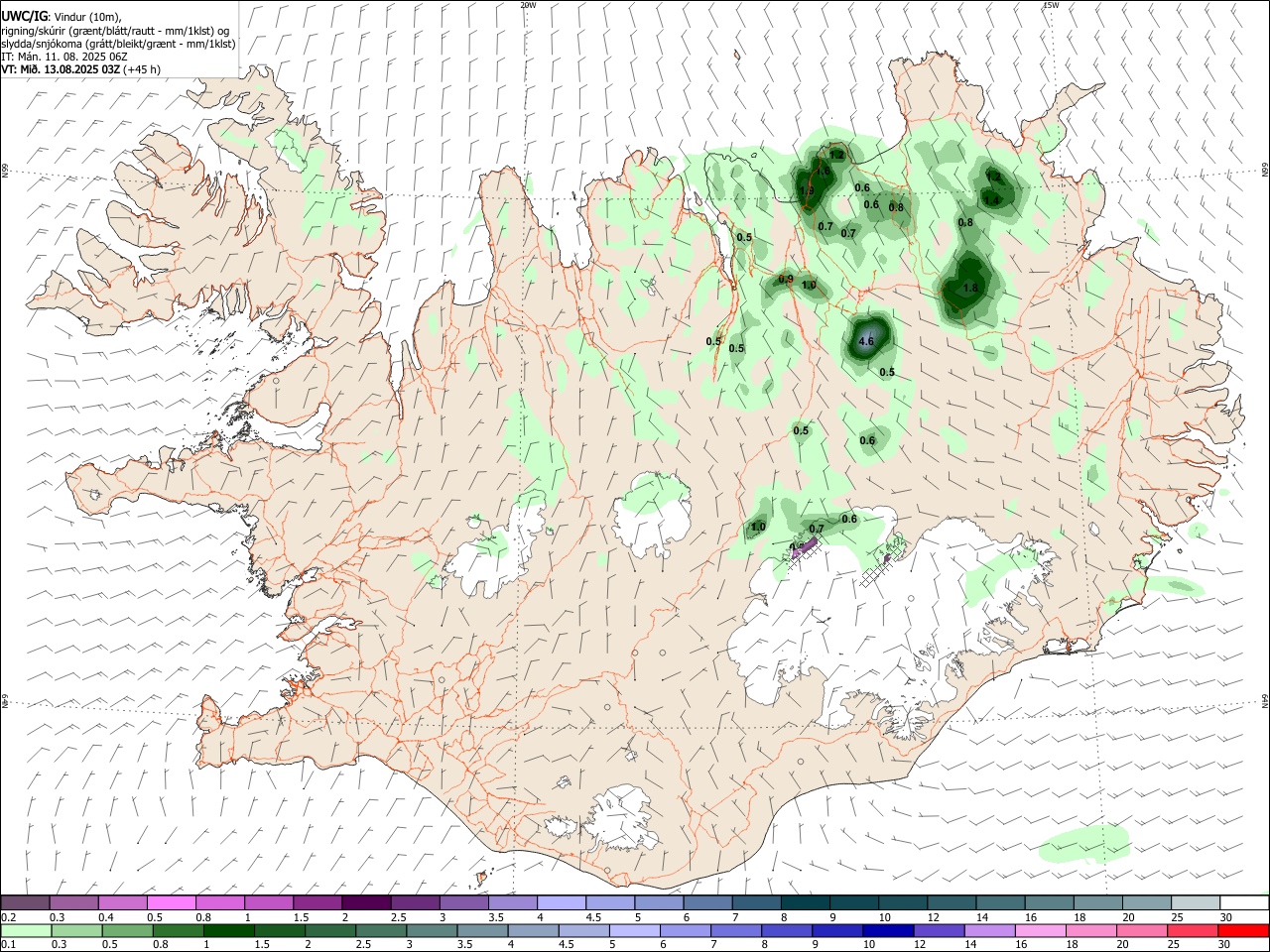Click the 'rigning/skúrir' legend description line
This screenshot has width=1270, height=952.
[x=115, y=31]
